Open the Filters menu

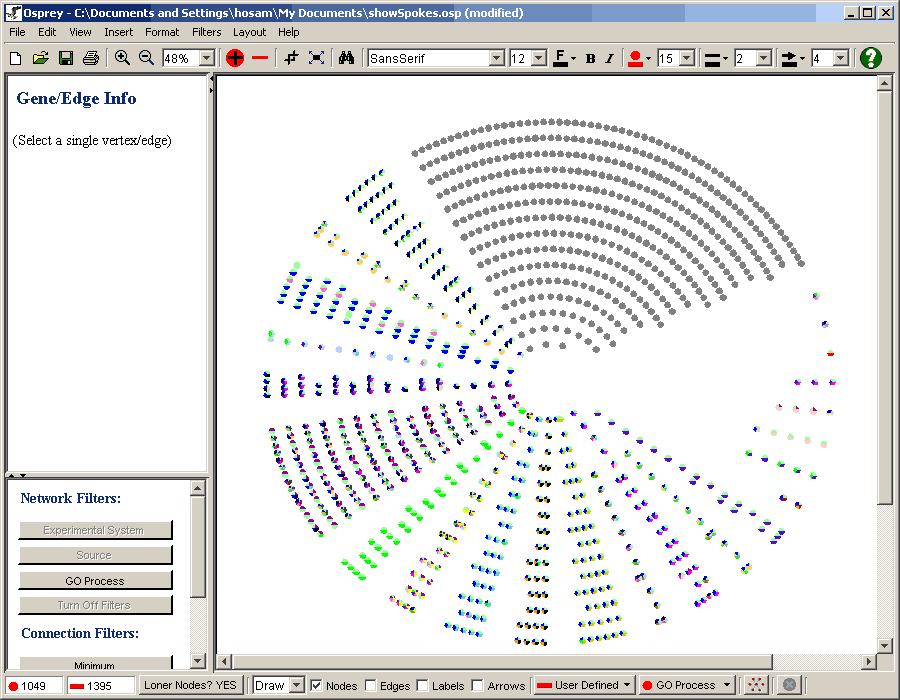tap(206, 32)
